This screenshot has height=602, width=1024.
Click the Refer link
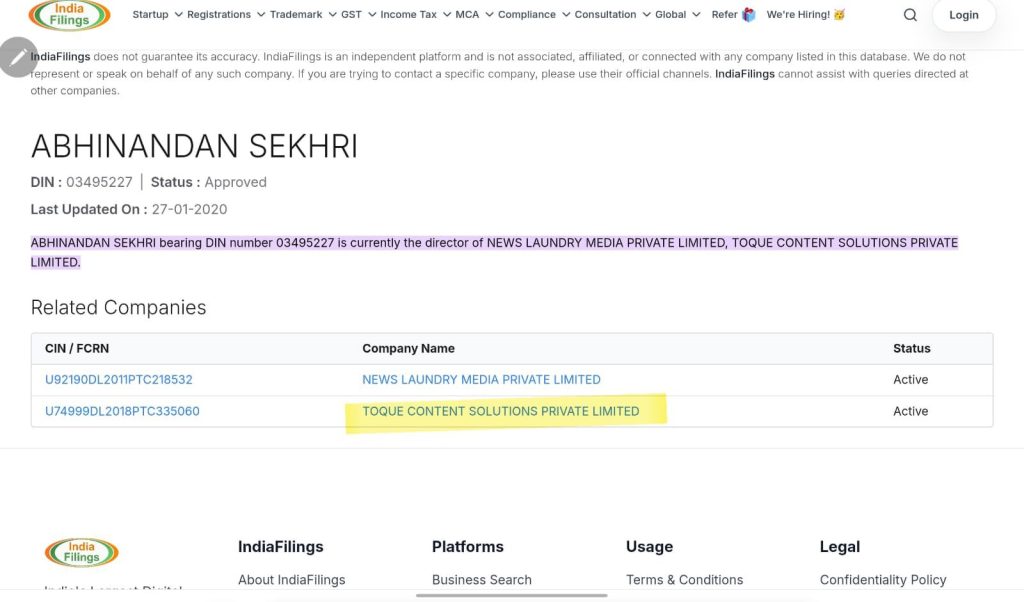pos(724,14)
